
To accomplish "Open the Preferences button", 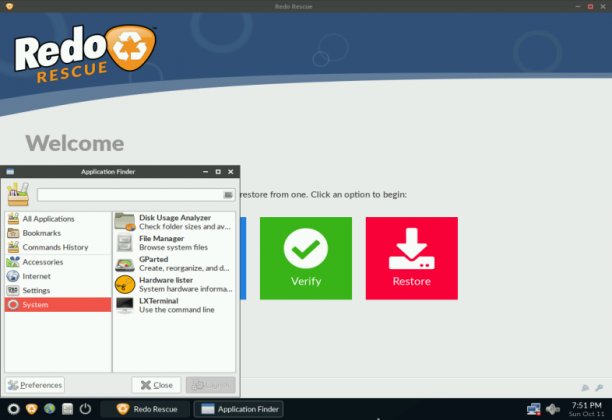I will pos(35,385).
